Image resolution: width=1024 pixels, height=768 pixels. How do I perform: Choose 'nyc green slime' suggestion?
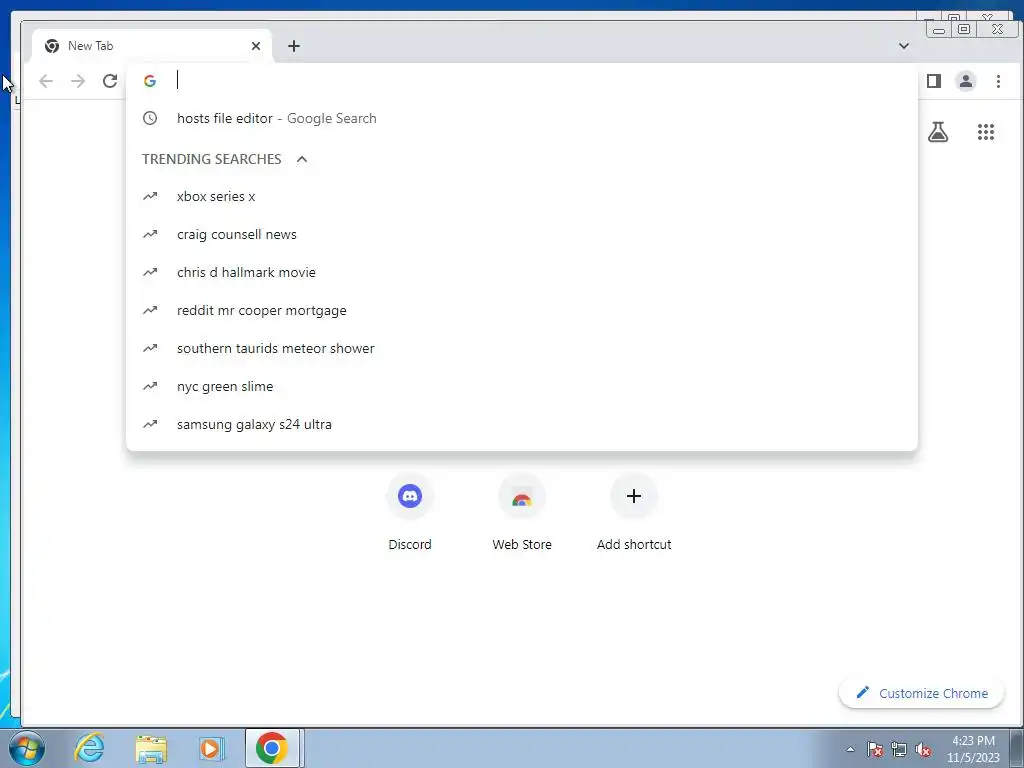[522, 386]
